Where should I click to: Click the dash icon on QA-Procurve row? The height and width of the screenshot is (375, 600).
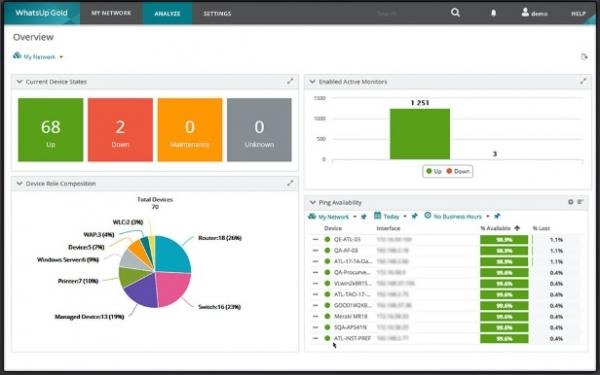[x=315, y=272]
